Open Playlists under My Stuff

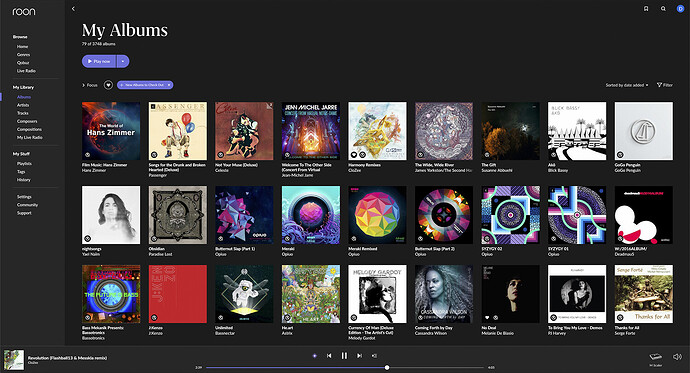pos(24,164)
